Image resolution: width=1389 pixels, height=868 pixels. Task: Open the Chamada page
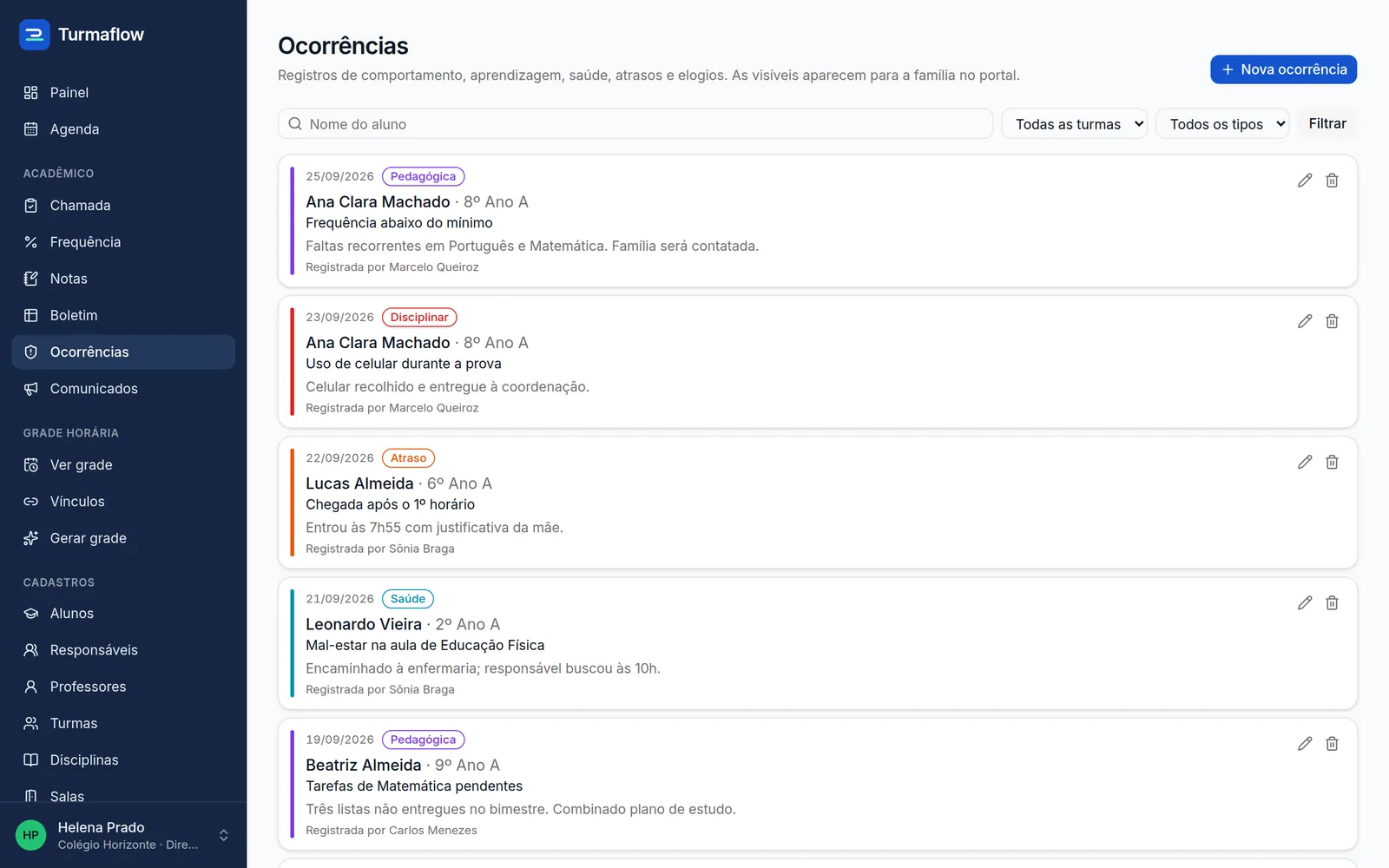123,206
